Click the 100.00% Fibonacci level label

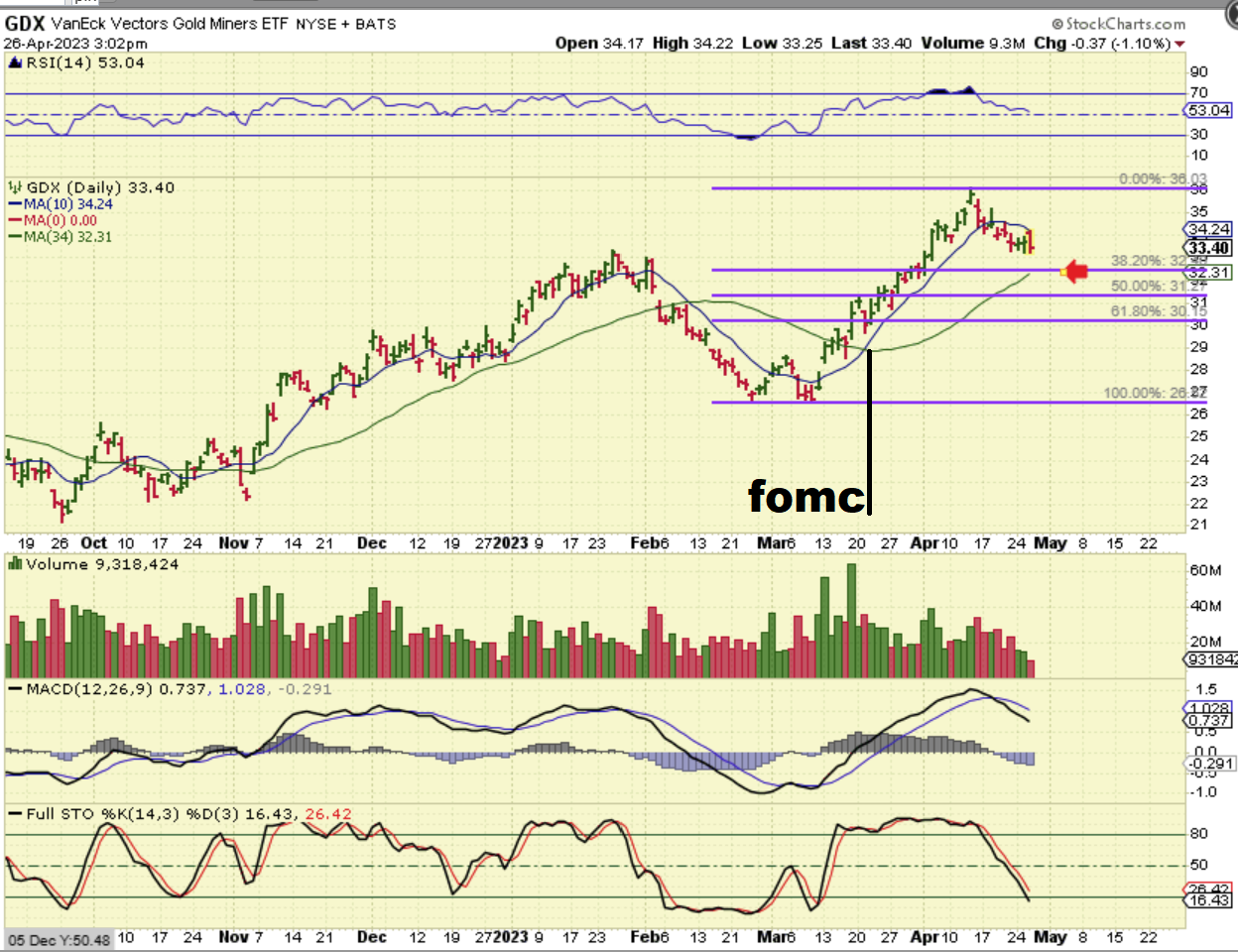(x=1155, y=394)
